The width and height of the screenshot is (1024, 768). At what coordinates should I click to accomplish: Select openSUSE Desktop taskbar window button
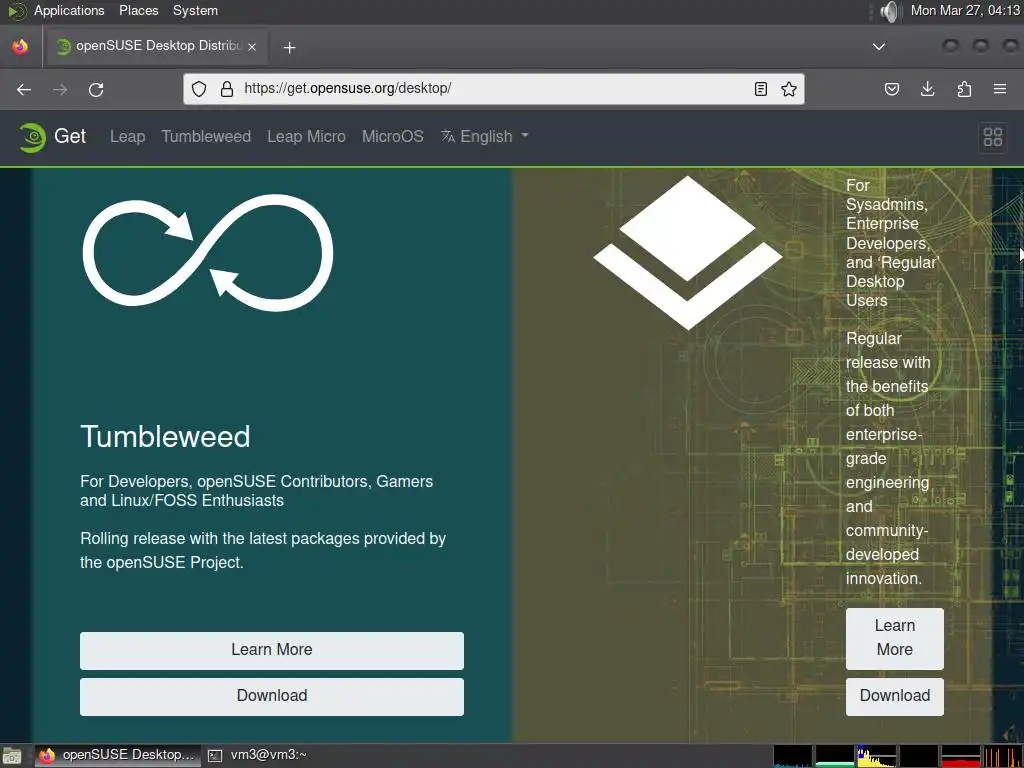click(118, 756)
